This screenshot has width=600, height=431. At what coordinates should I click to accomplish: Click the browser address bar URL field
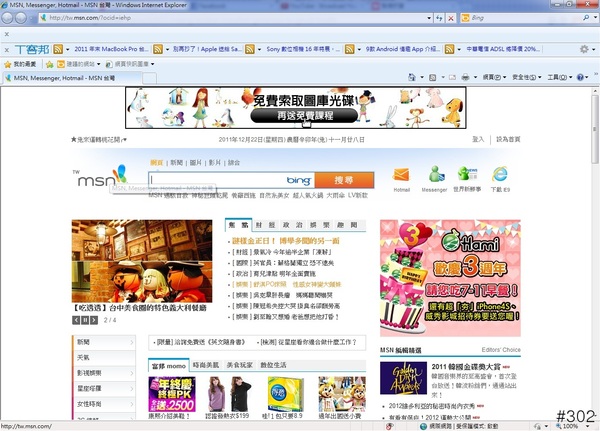(x=233, y=18)
